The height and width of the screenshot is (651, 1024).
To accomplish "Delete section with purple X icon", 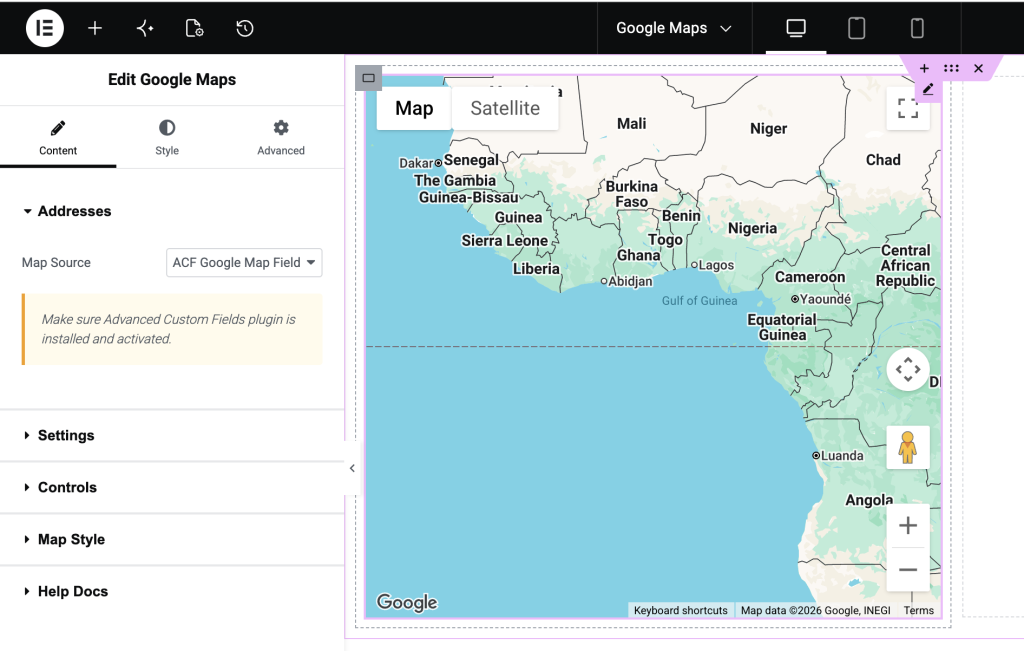I will coord(978,68).
